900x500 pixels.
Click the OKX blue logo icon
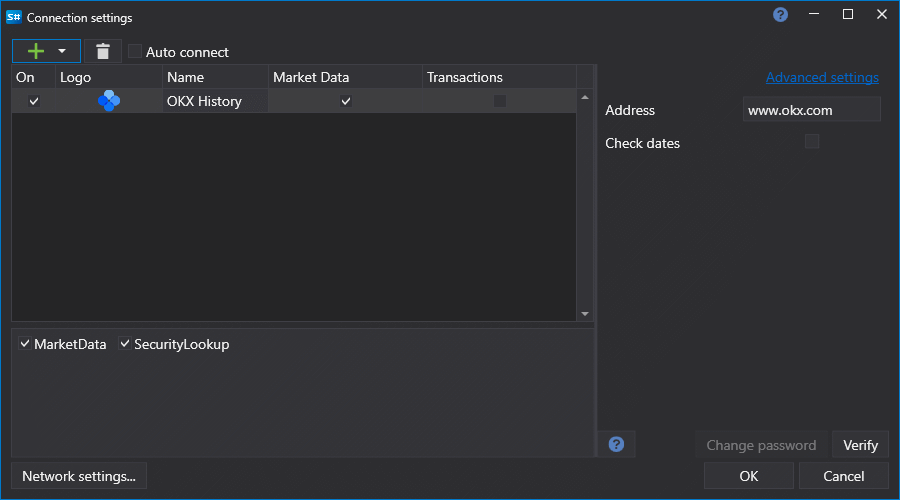coord(109,101)
